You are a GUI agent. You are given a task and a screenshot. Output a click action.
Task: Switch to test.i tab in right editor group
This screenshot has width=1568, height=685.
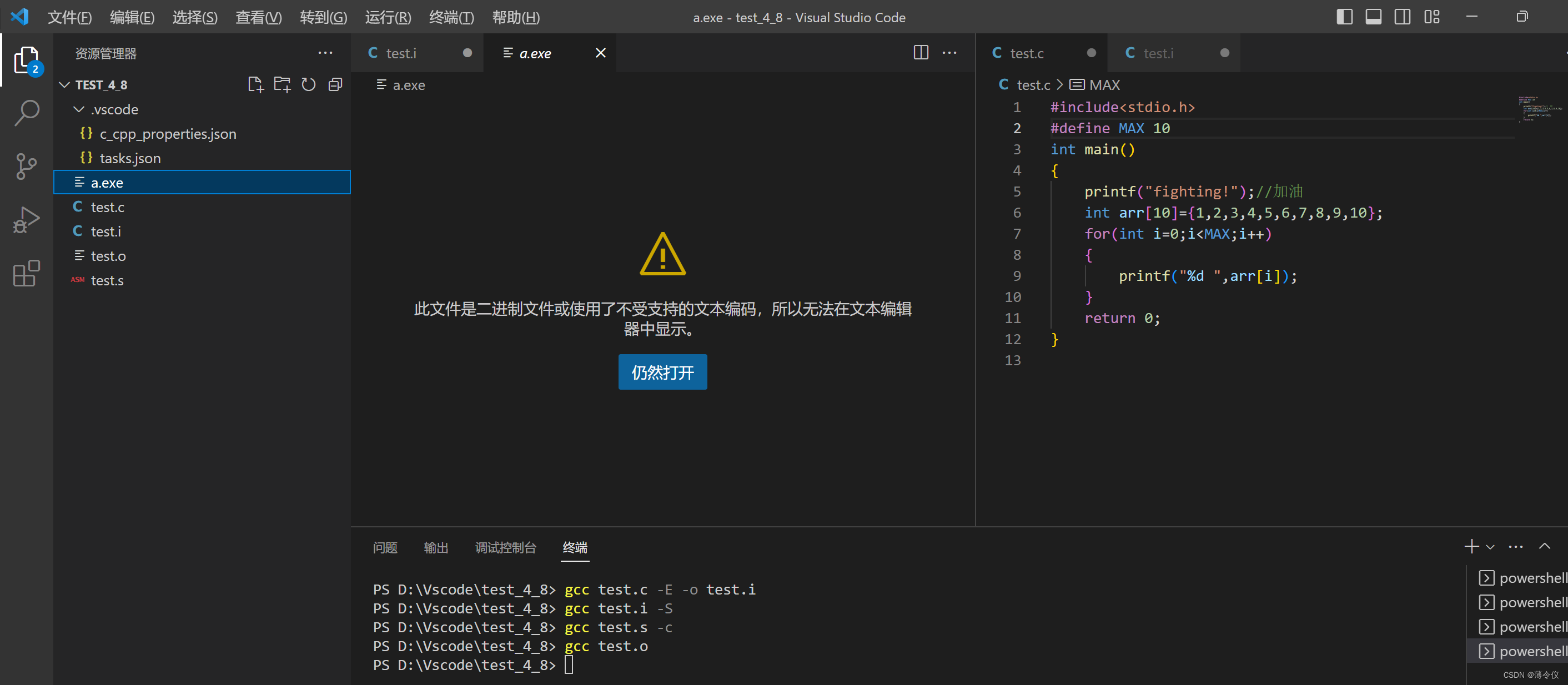1175,53
